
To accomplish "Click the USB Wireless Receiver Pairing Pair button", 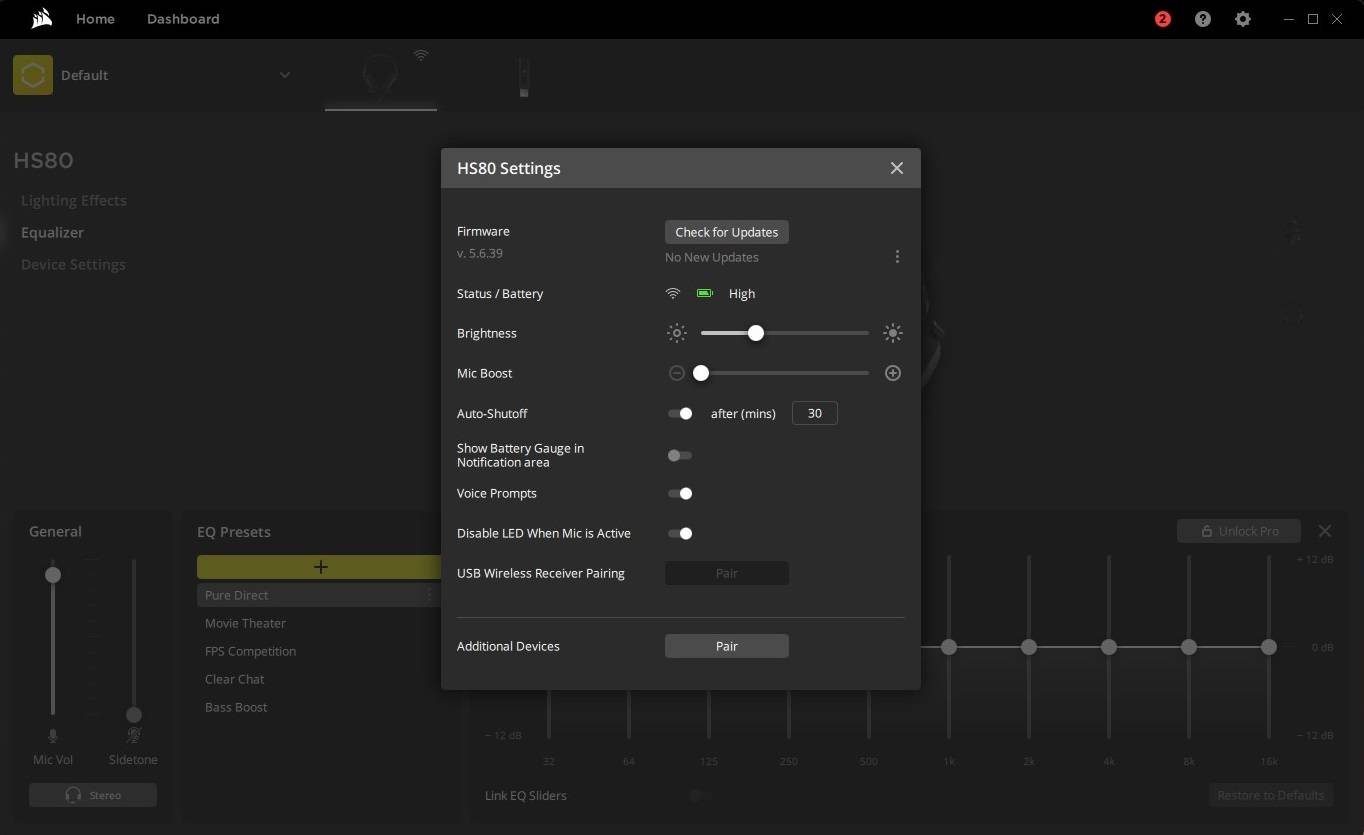I will point(727,573).
